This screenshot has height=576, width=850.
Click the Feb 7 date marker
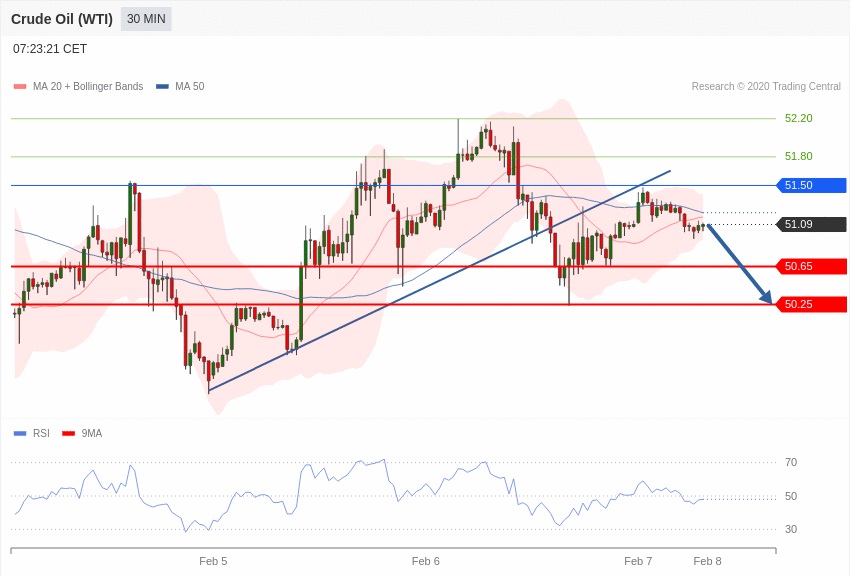tap(638, 561)
